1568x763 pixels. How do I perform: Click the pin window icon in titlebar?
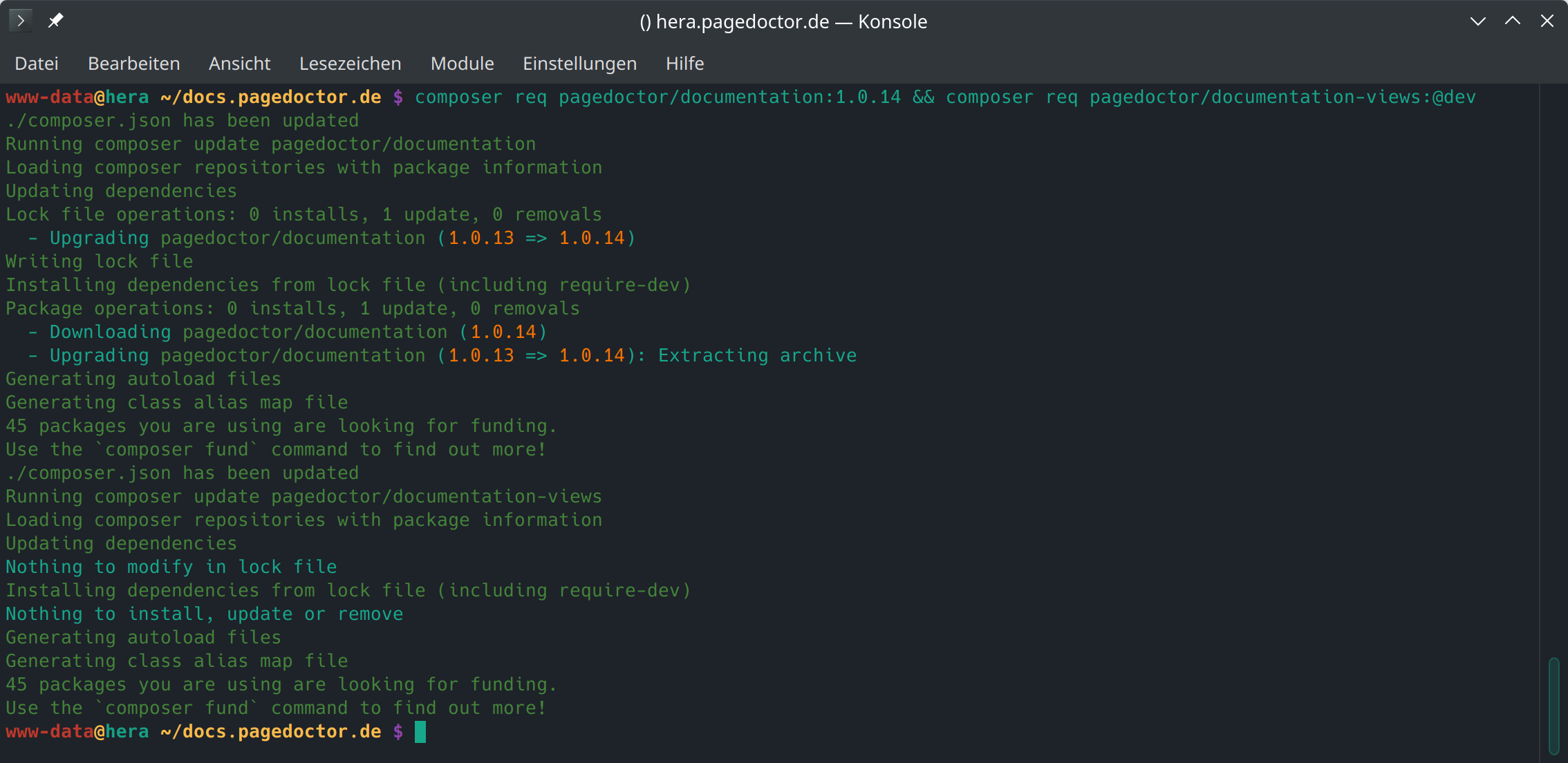click(55, 21)
